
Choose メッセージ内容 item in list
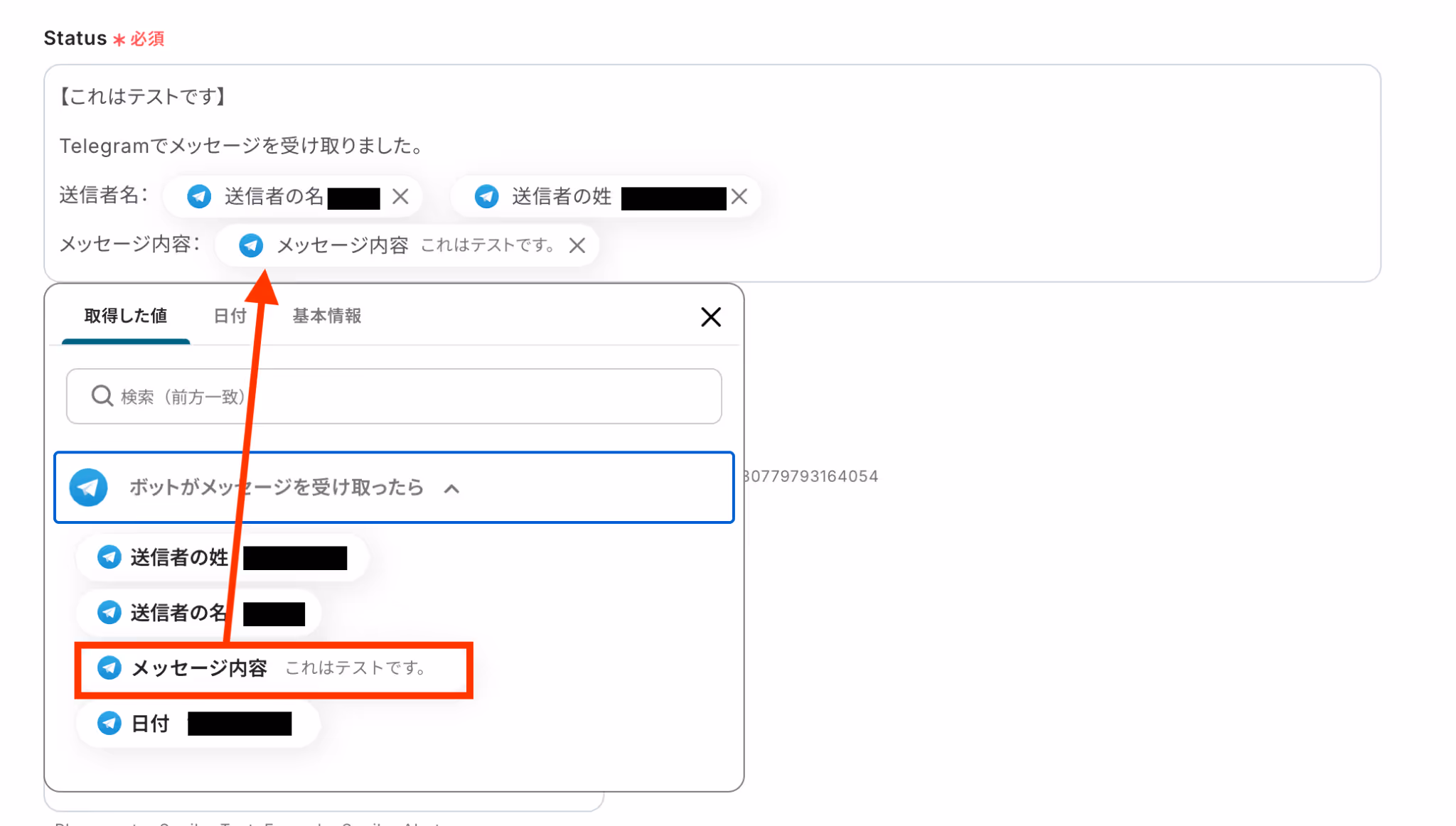(199, 668)
